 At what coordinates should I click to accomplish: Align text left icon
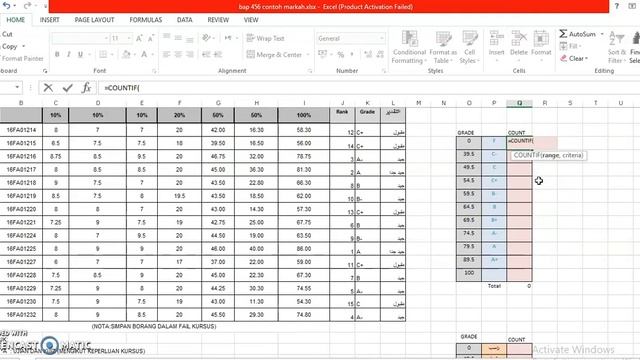167,54
